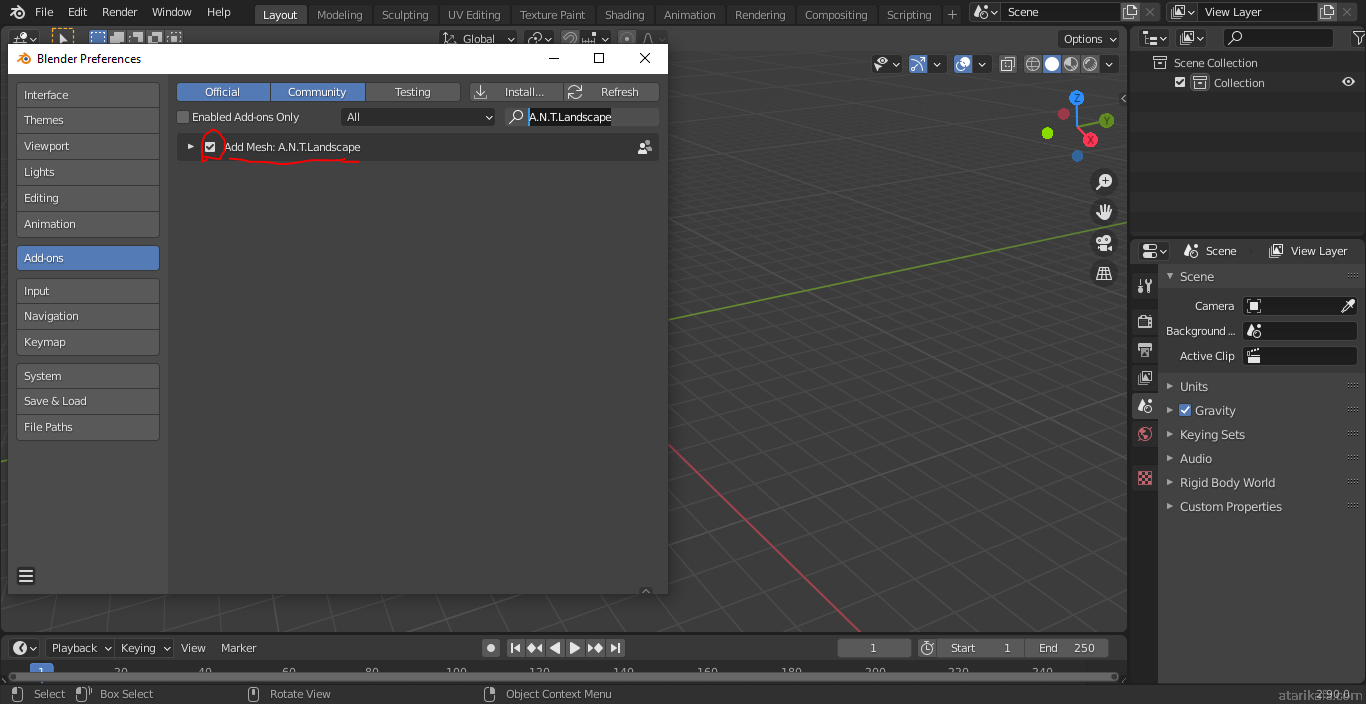Disable the A.N.T.Landscape add-on checkbox

pos(210,147)
